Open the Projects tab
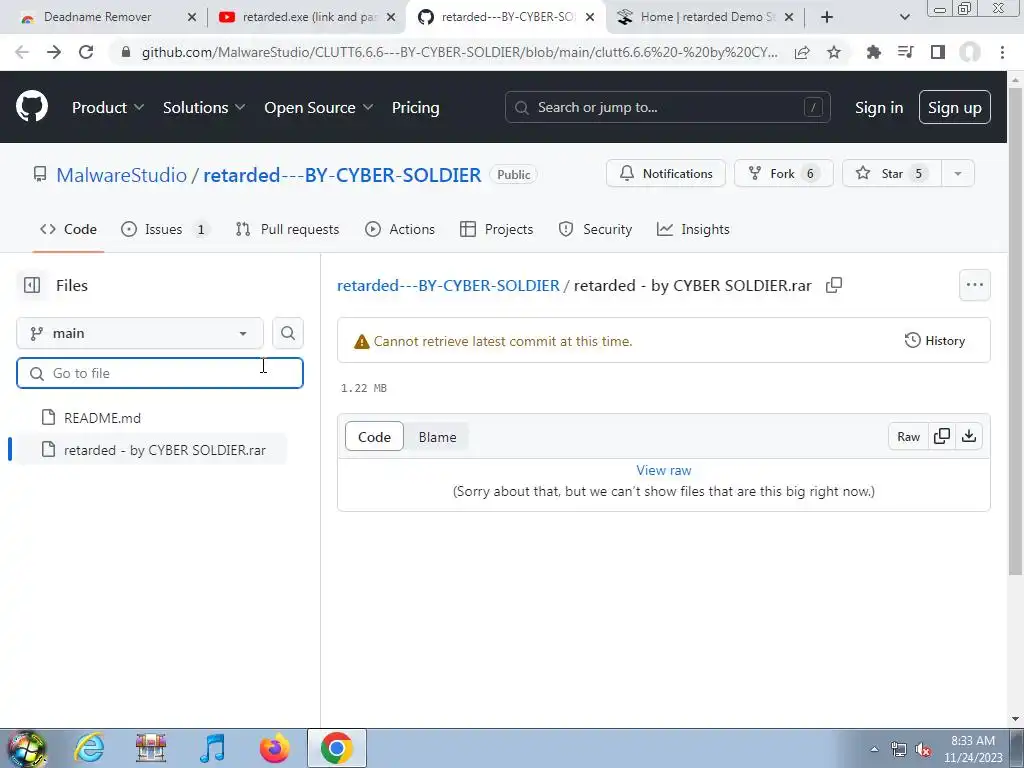 496,229
